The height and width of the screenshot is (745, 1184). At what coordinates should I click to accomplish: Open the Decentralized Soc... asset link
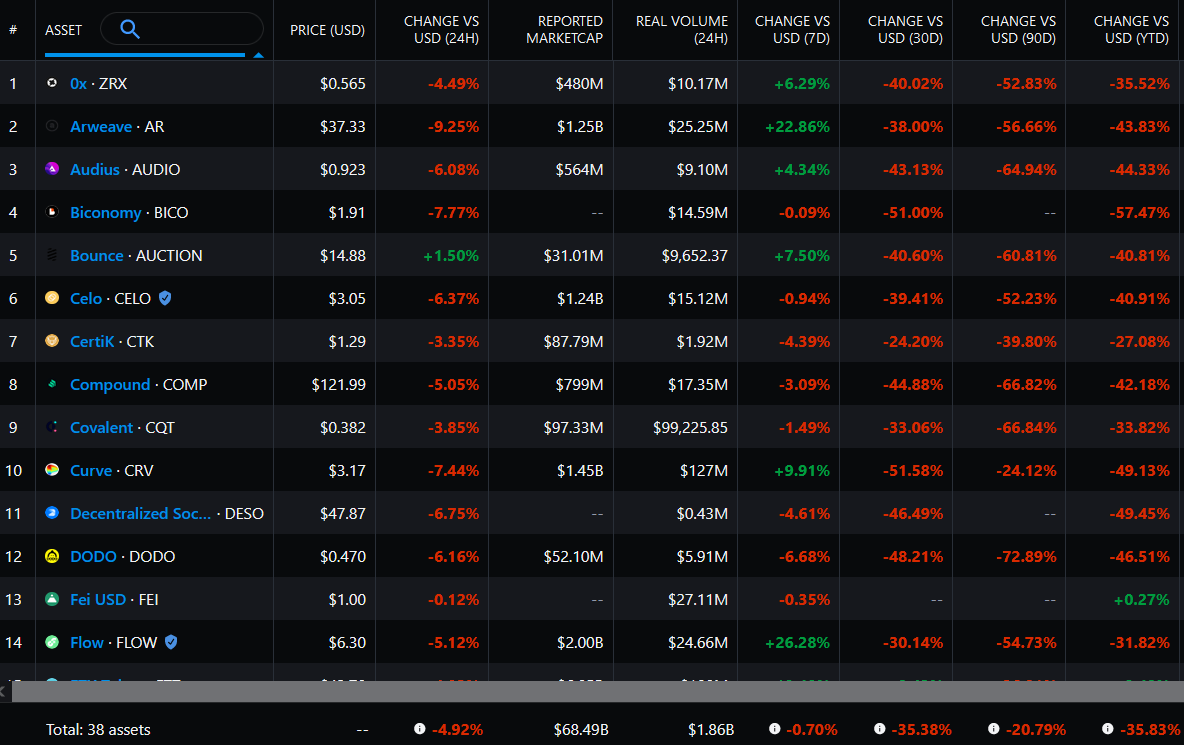pyautogui.click(x=140, y=513)
